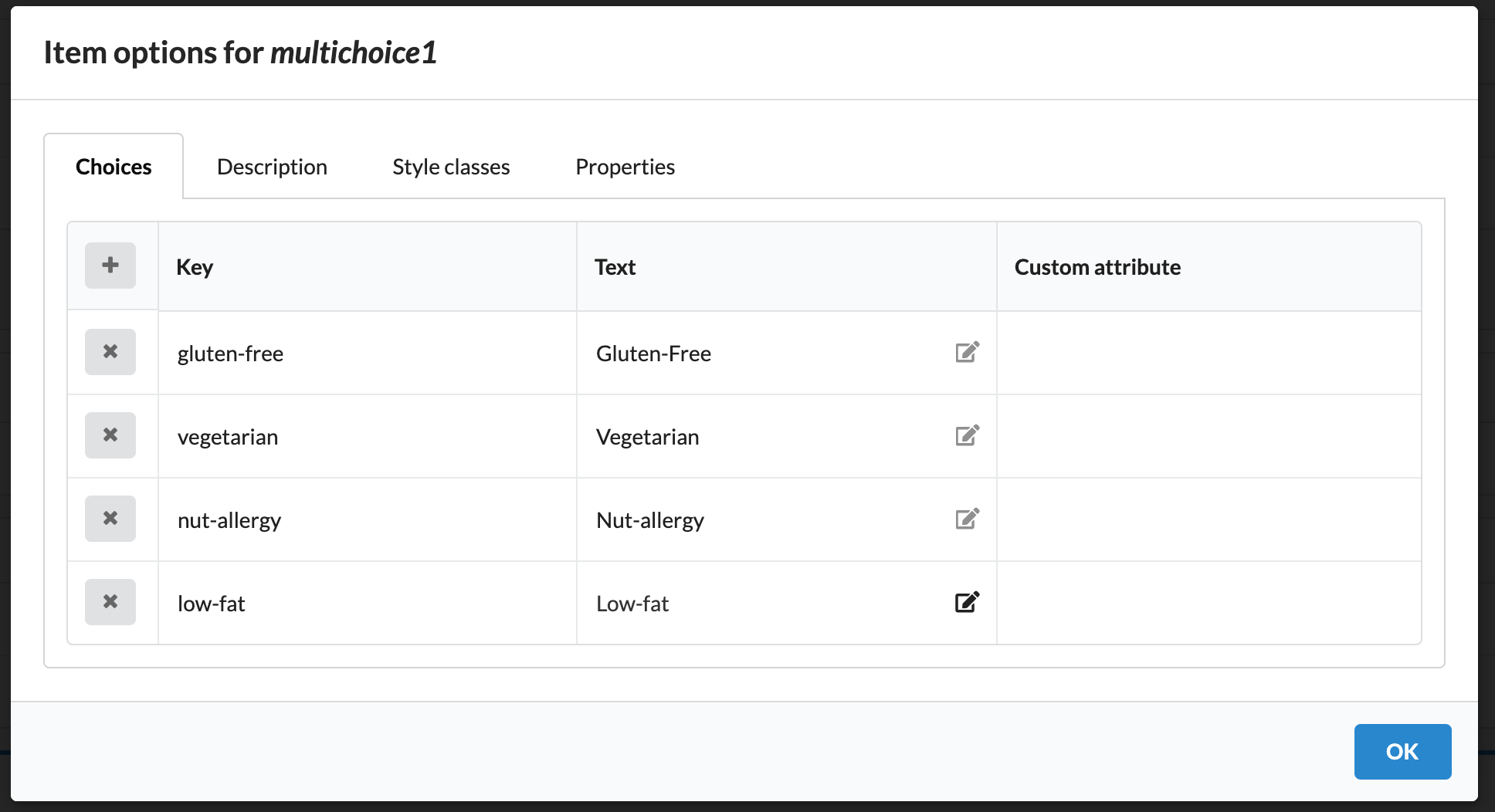
Task: Open the editor icon for Low-fat text
Action: tap(967, 602)
